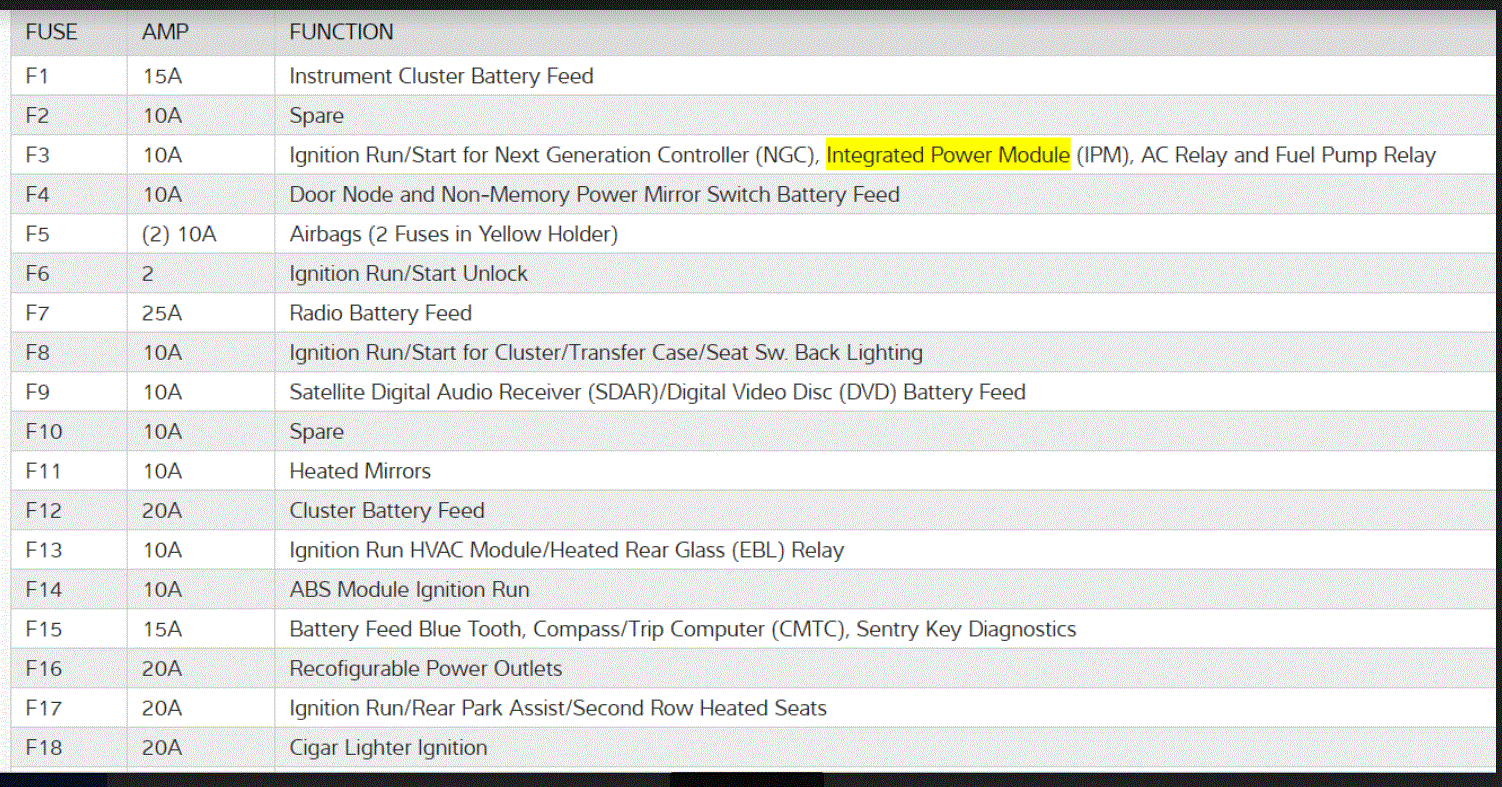Select the F12 fuse label
This screenshot has width=1502, height=787.
(x=44, y=511)
